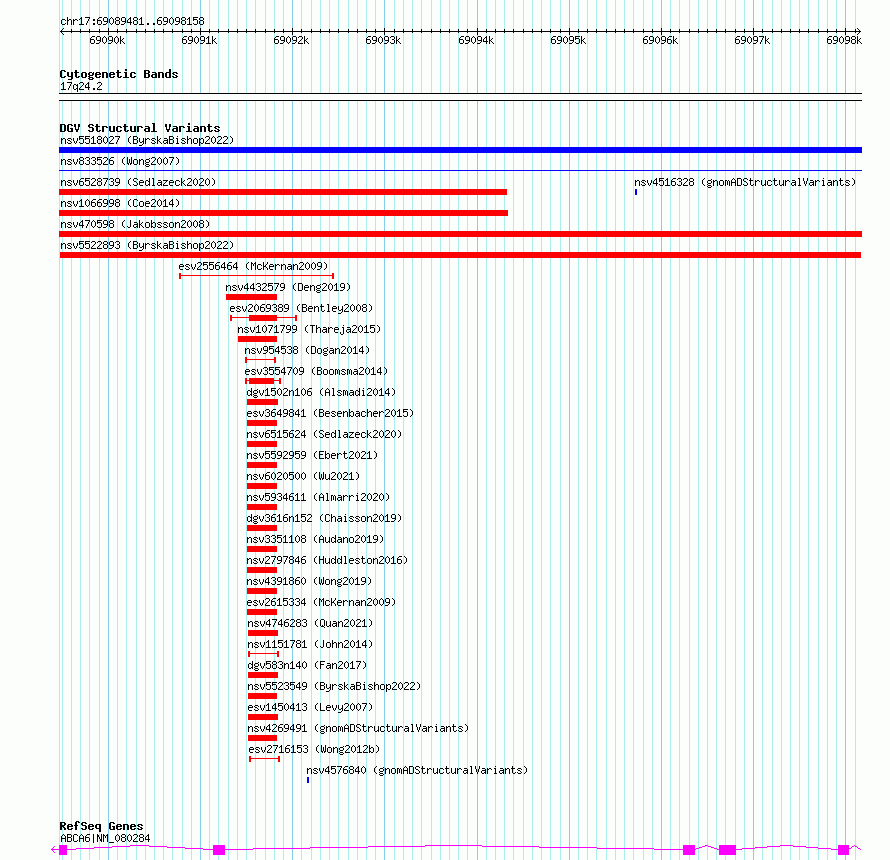
Task: Select the DGV Structural Variants track title
Action: click(140, 128)
